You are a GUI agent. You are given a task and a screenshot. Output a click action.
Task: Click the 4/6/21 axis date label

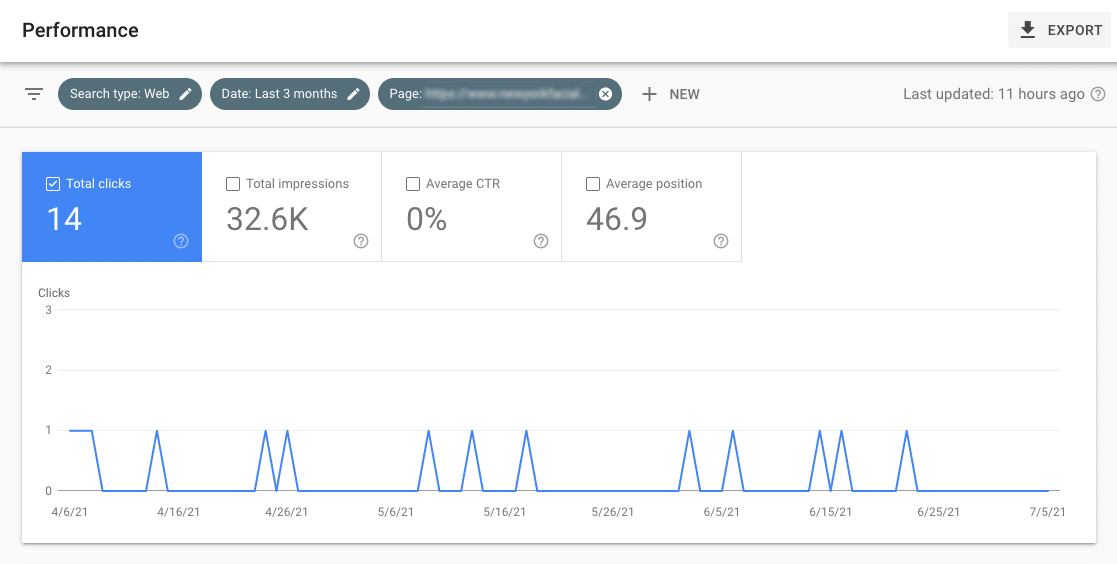tap(70, 512)
